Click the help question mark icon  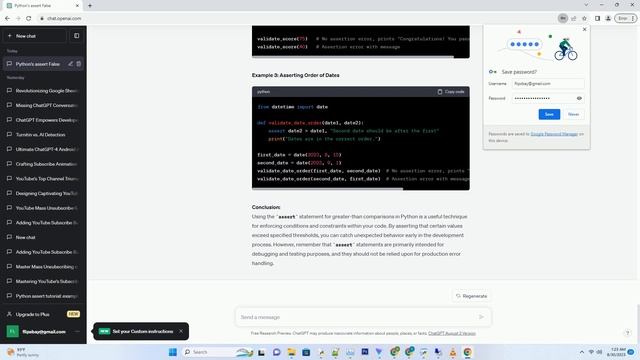point(628,333)
